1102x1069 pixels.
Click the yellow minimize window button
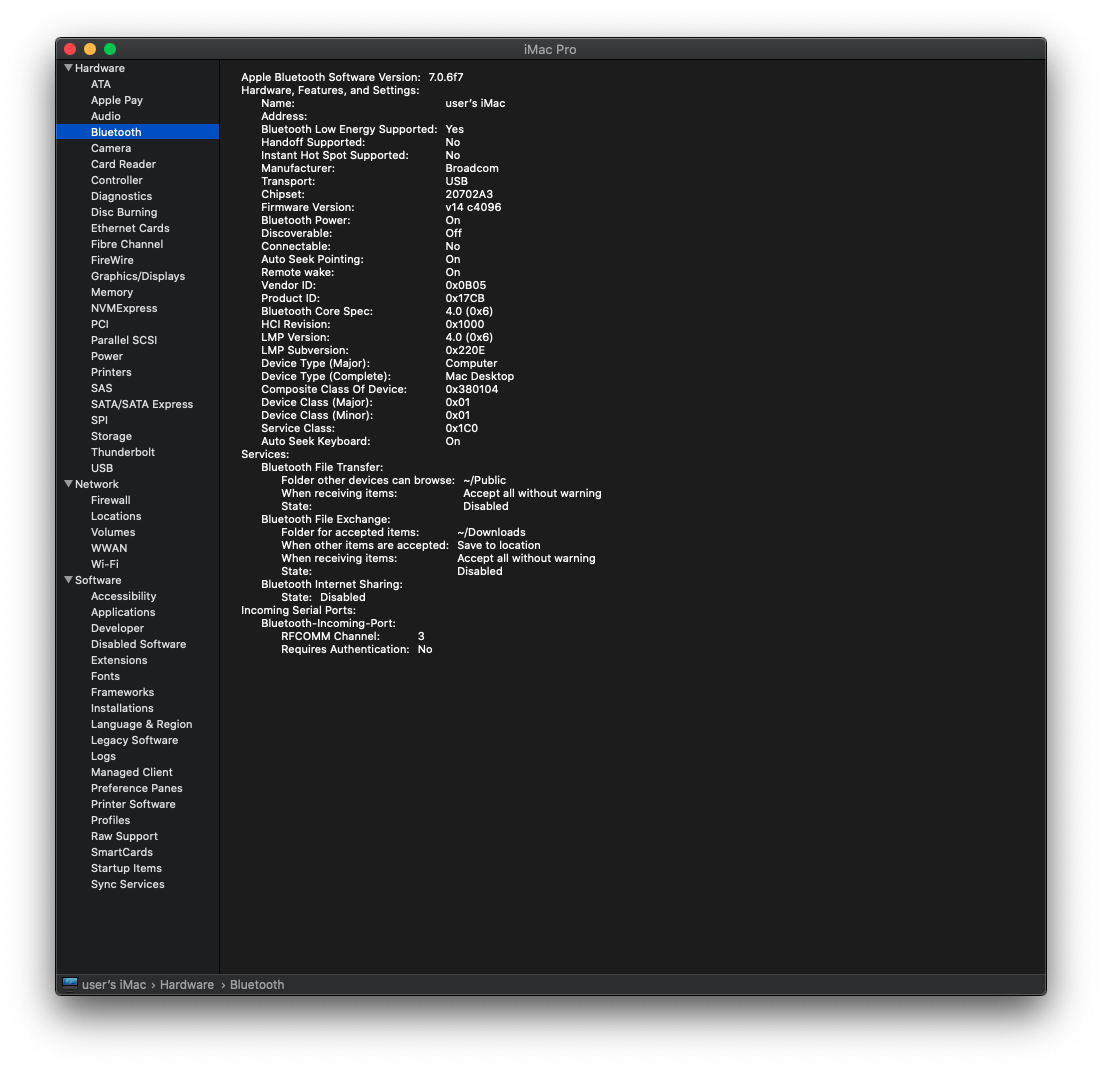click(x=90, y=49)
